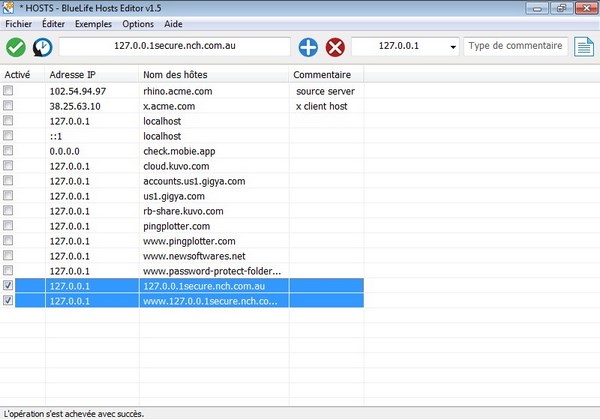Click the blue plus add entry icon

(x=308, y=47)
